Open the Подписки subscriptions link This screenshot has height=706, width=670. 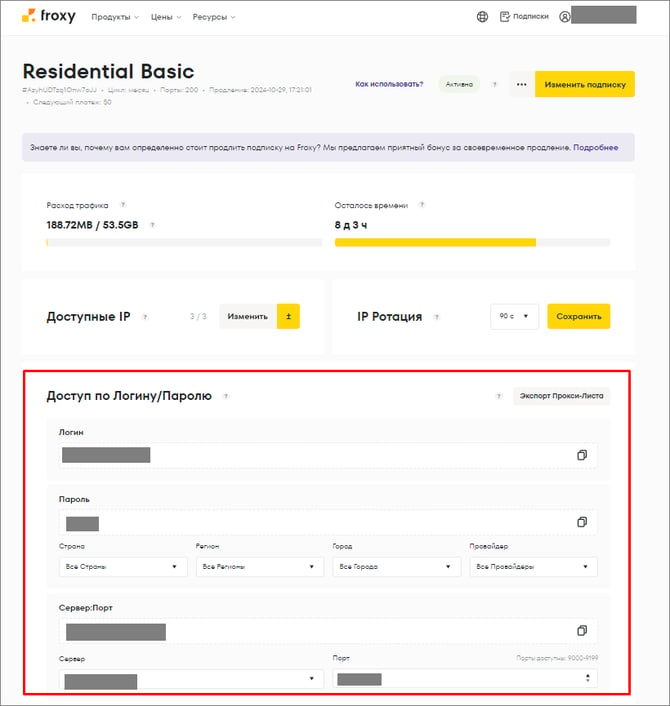[525, 17]
